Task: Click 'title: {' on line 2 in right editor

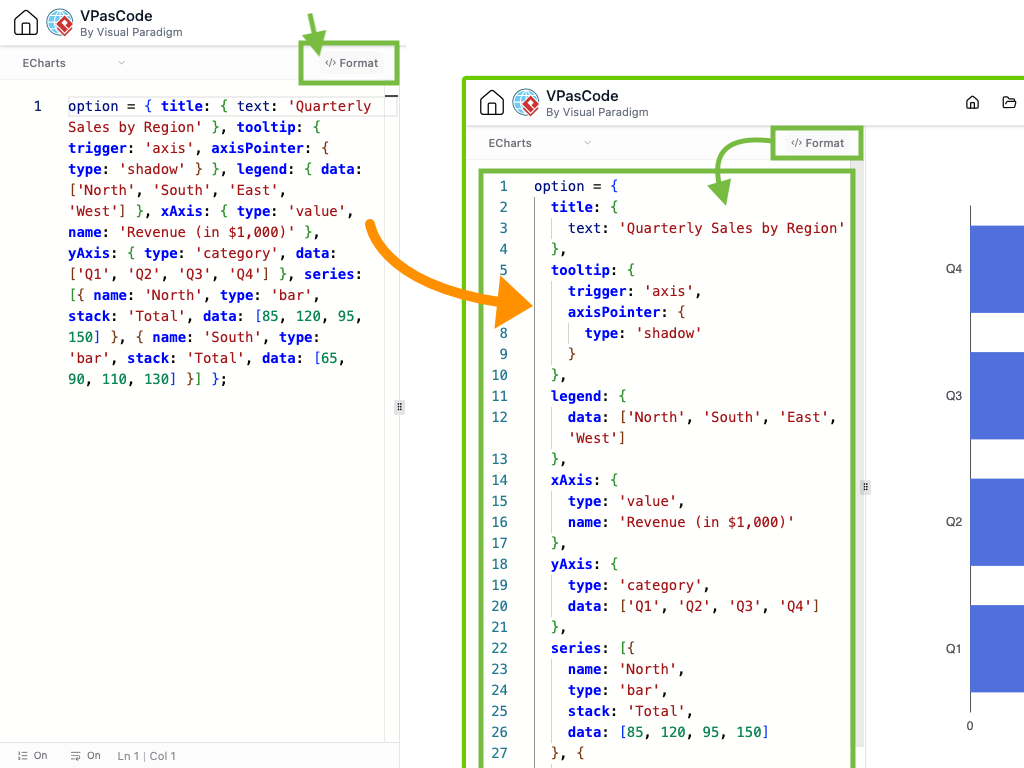Action: click(584, 207)
